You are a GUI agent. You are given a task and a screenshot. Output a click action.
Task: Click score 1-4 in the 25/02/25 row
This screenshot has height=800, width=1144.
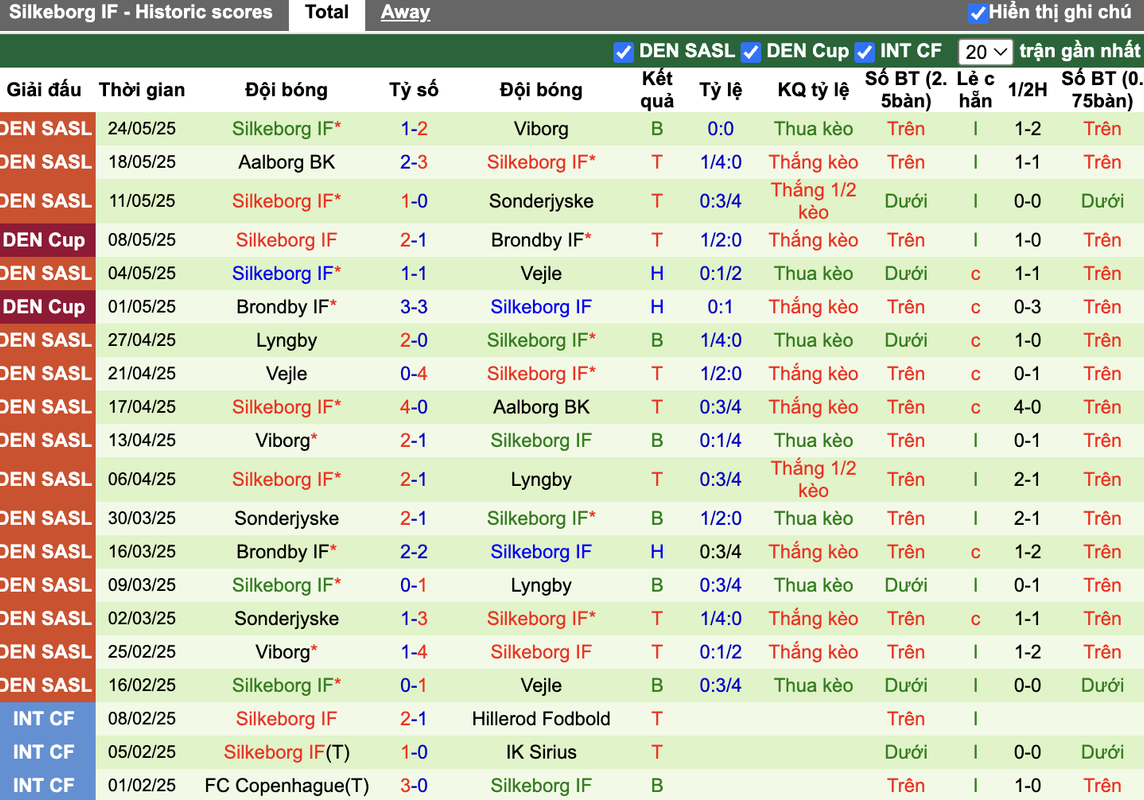click(414, 652)
